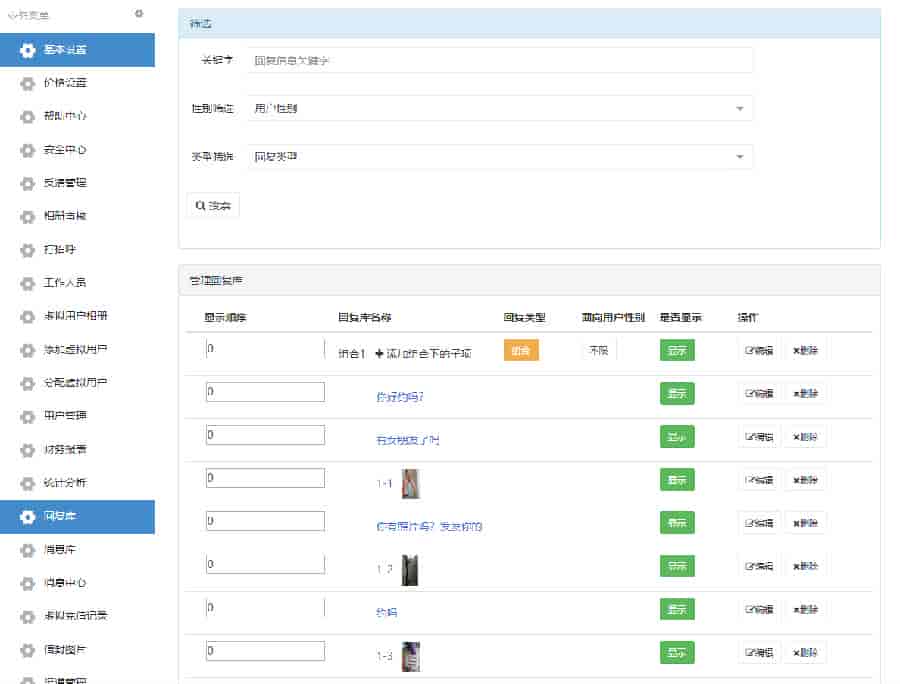Click the search button with magnifier icon
This screenshot has height=684, width=900.
coord(213,205)
